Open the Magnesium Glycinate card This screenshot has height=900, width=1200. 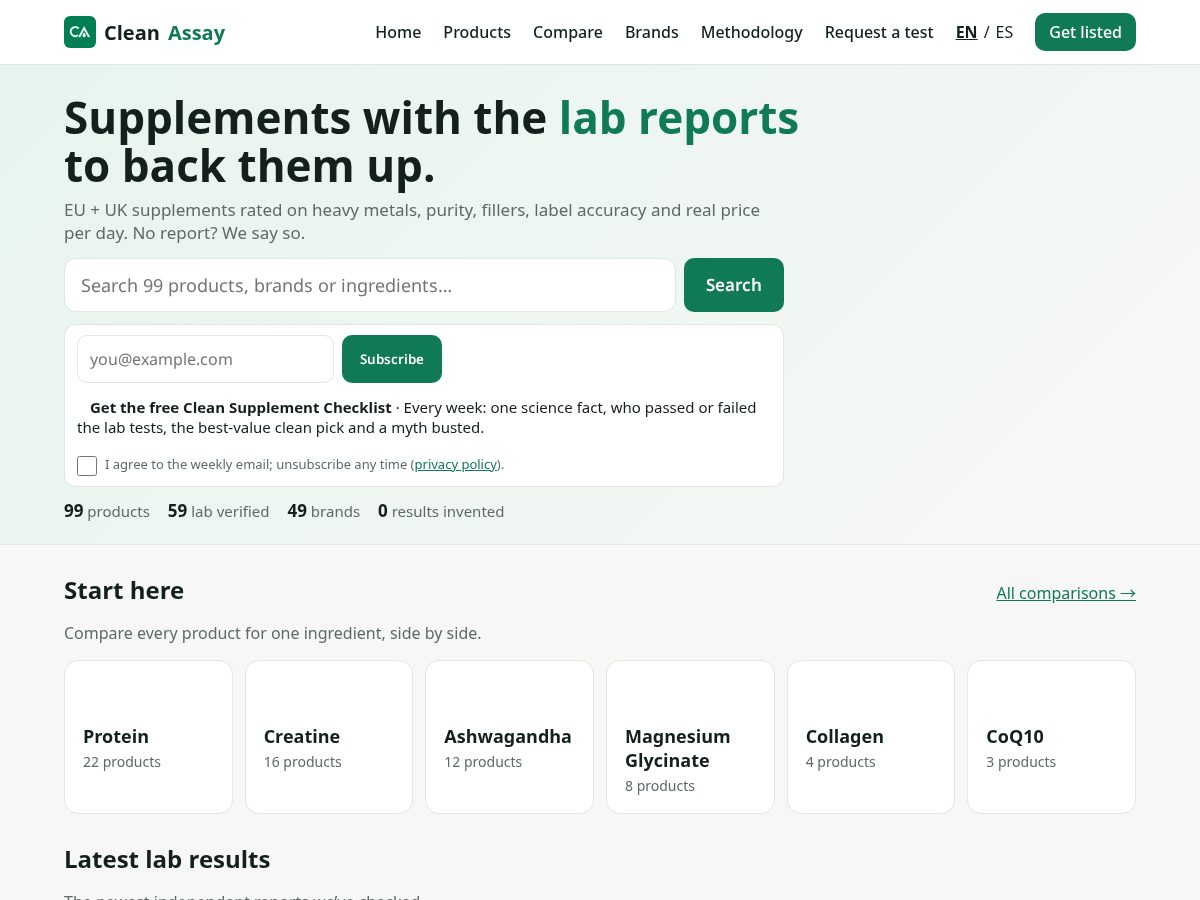(690, 737)
